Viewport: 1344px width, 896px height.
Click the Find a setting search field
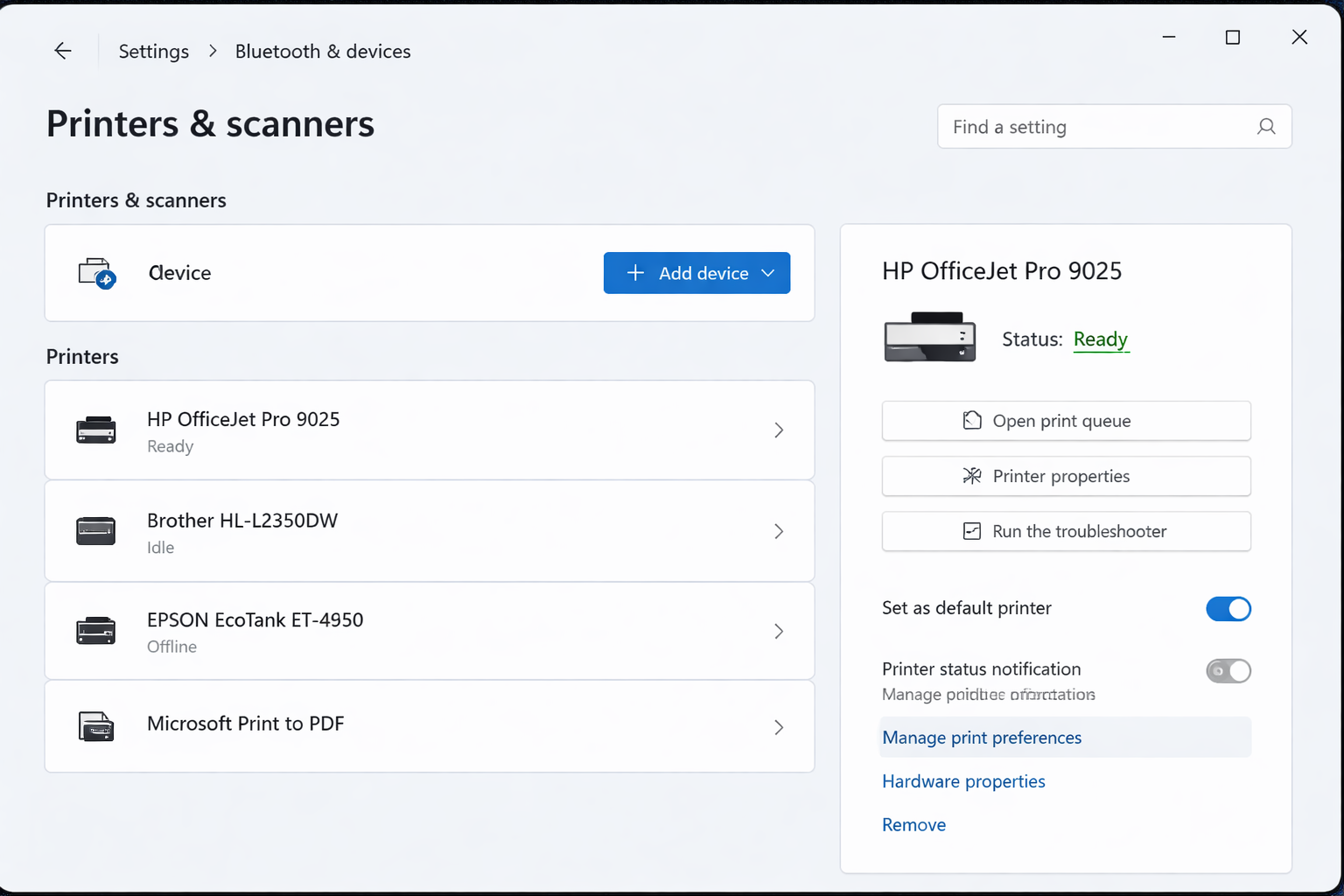(1094, 127)
